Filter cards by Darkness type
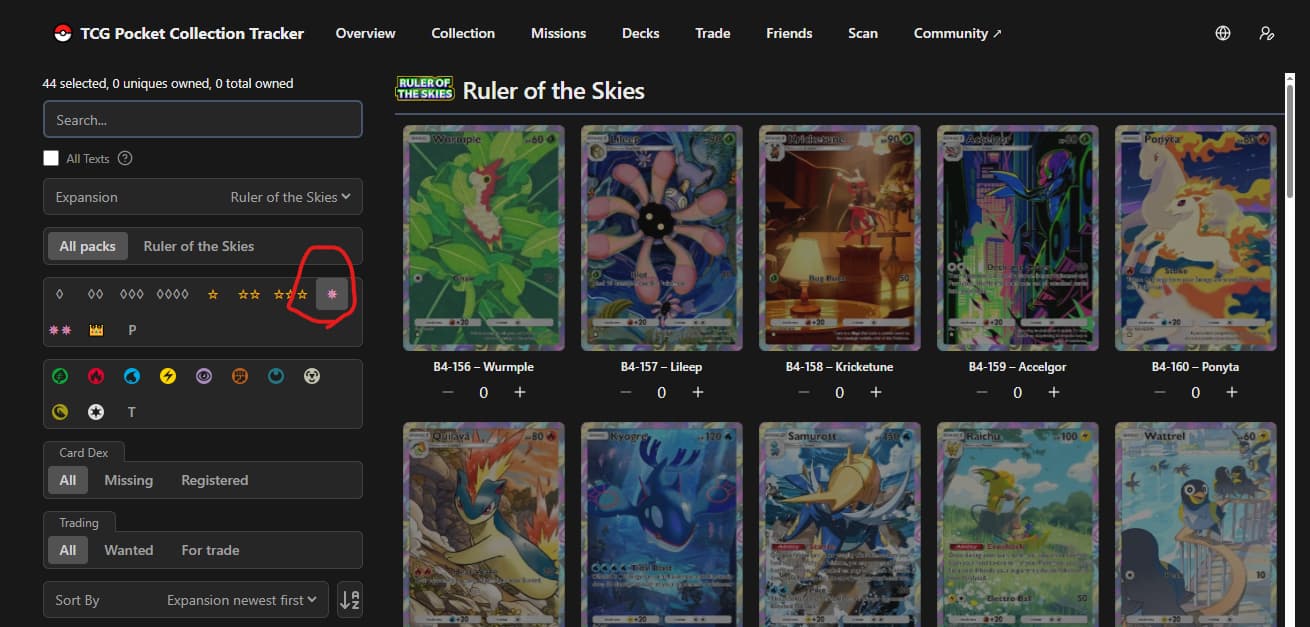The image size is (1310, 627). 276,376
